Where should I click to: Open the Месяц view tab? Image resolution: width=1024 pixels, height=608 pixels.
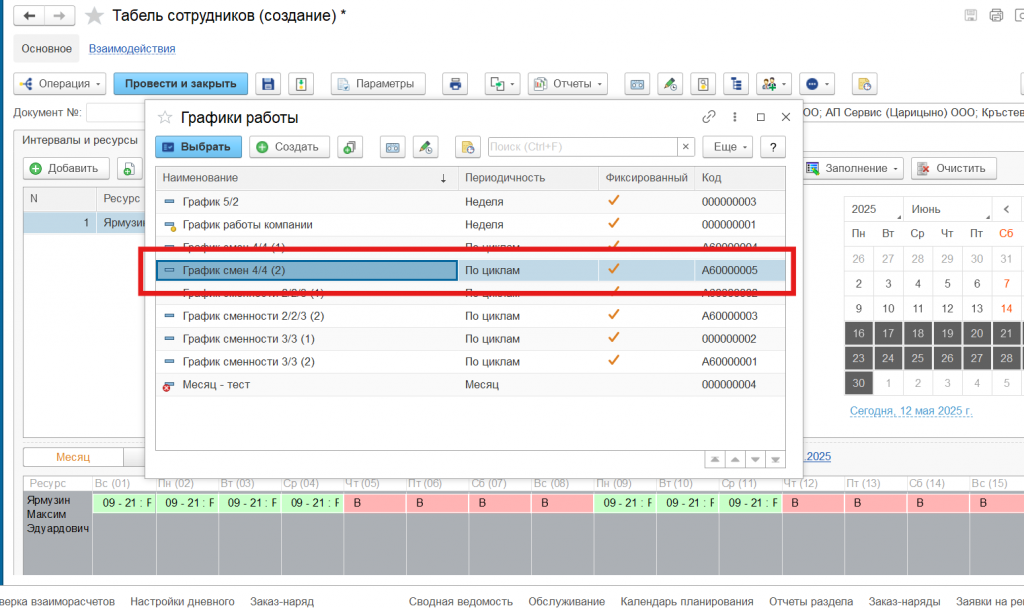72,457
